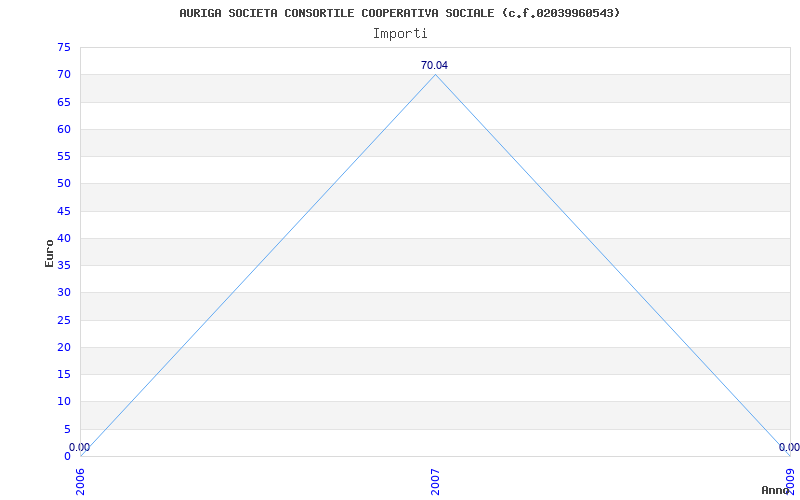Click the 25 y-axis tick label
Screen dimensions: 800x500
pyautogui.click(x=64, y=320)
